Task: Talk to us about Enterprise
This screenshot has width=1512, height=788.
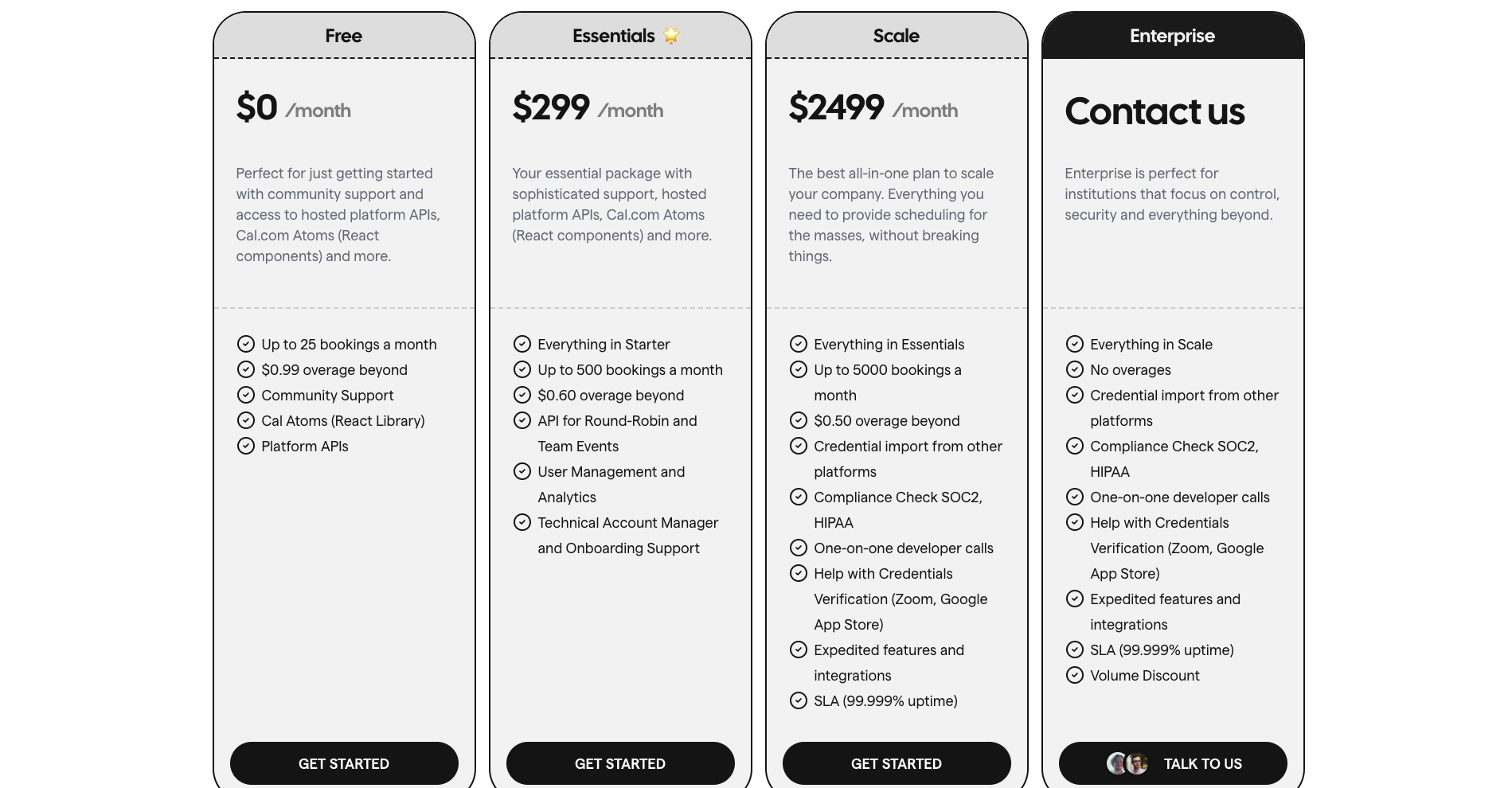Action: 1173,763
